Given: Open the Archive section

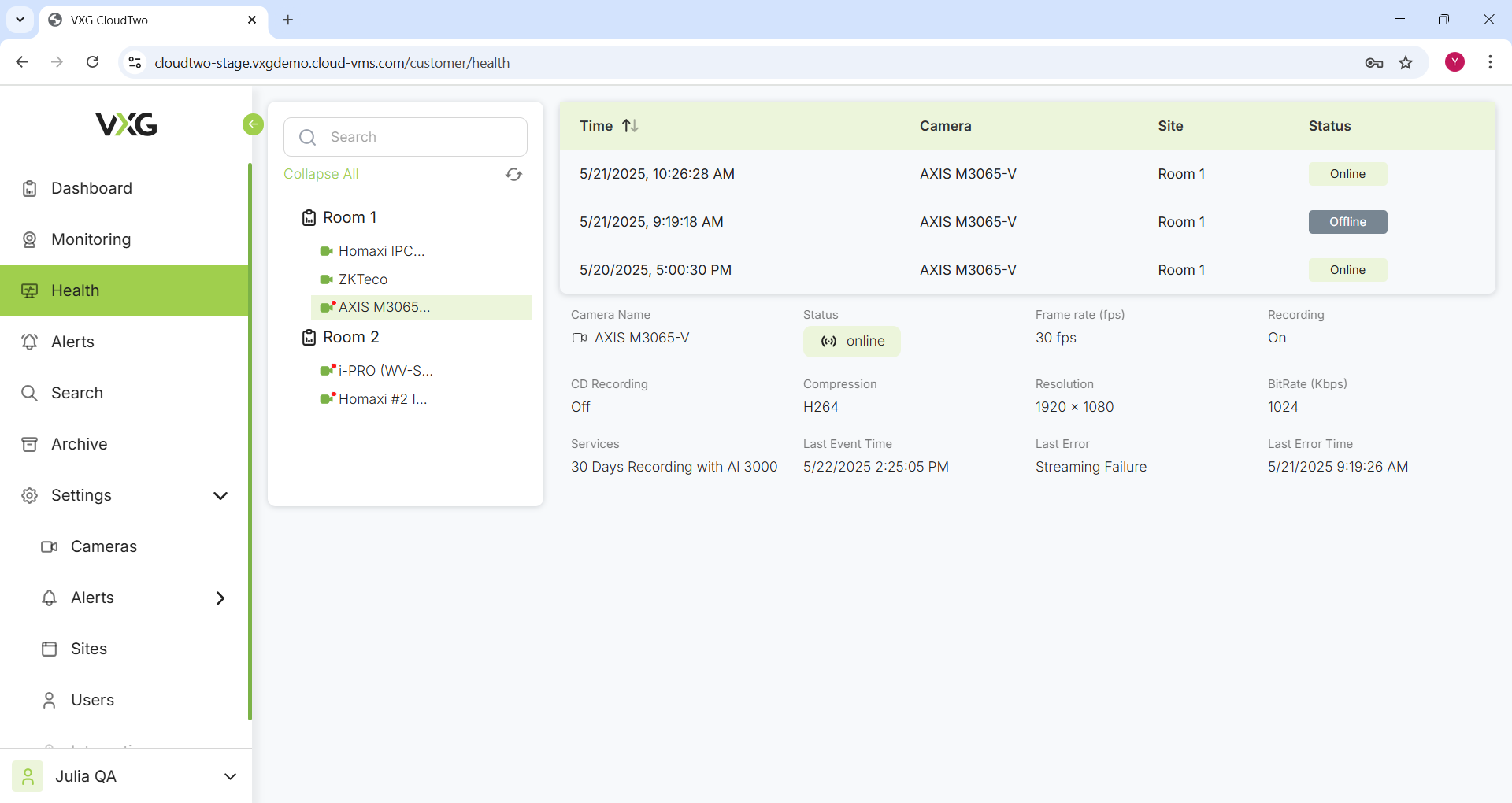Looking at the screenshot, I should click(79, 444).
